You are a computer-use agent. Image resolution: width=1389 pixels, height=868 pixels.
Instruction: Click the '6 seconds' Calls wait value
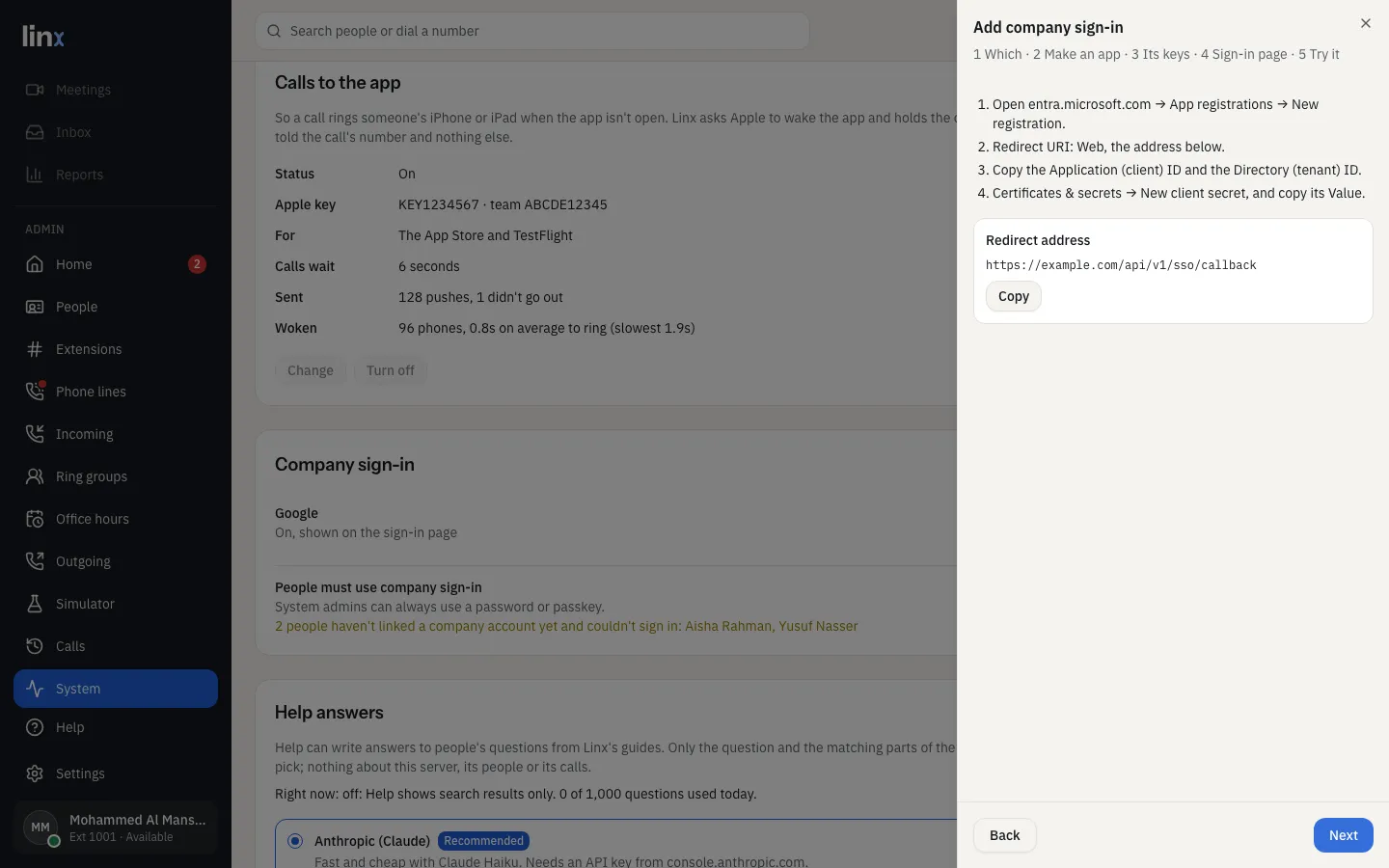429,266
